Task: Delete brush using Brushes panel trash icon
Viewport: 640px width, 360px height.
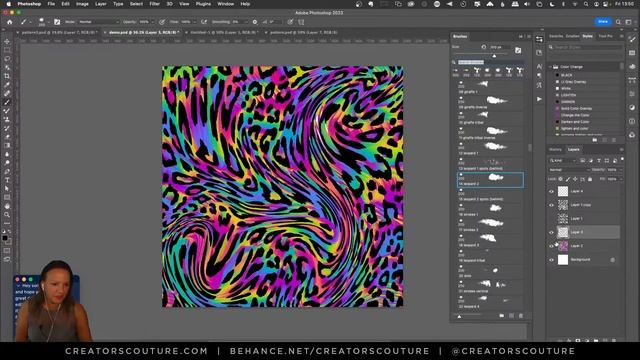Action: click(x=521, y=316)
